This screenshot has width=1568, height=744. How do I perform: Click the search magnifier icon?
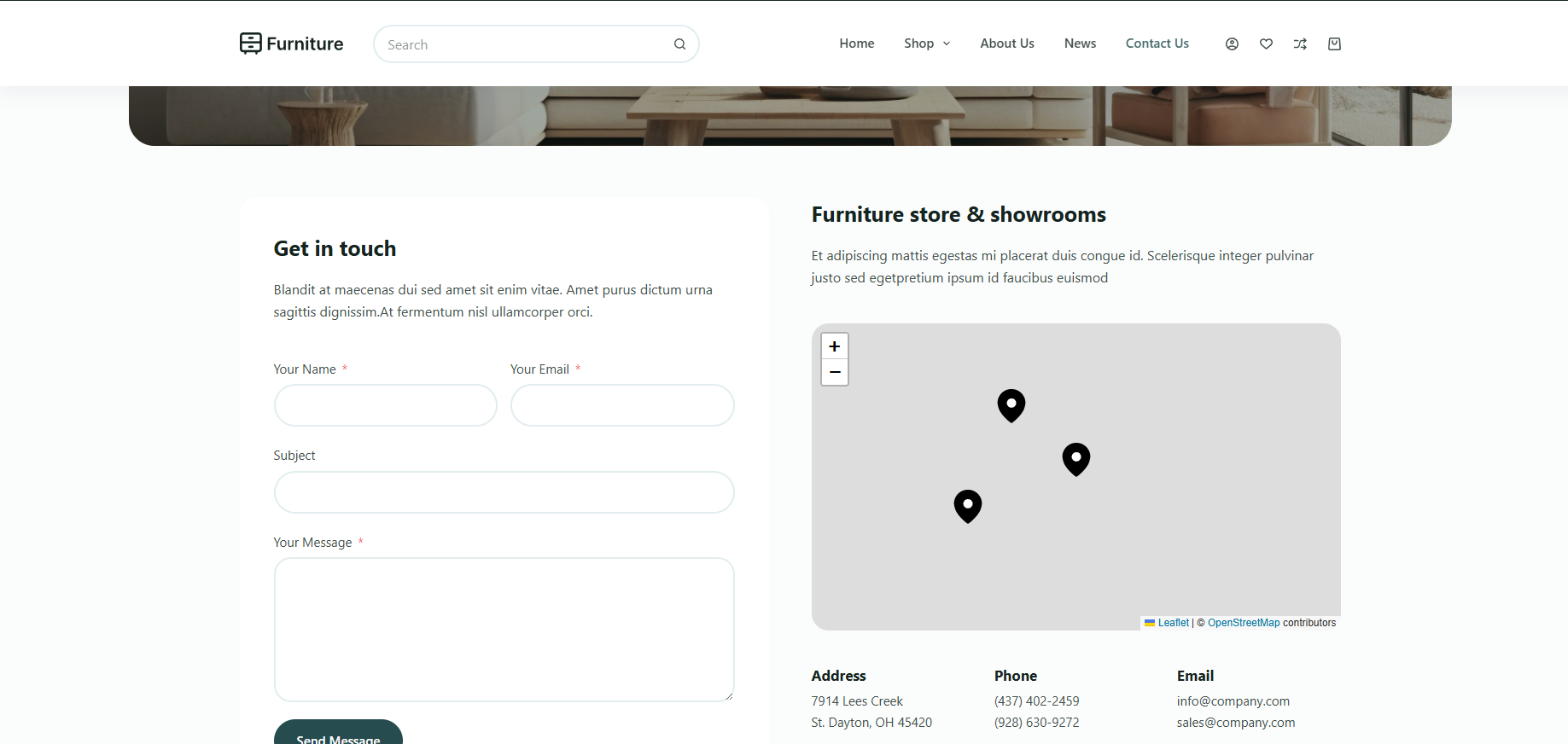pos(679,44)
